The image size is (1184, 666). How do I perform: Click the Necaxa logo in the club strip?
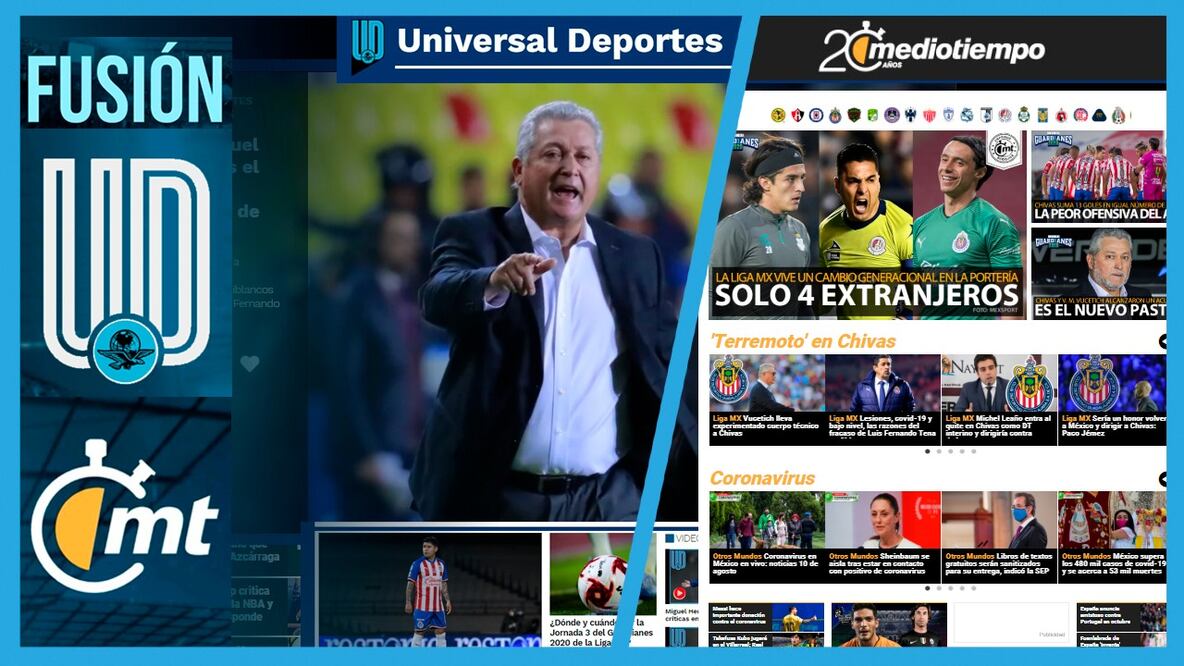928,115
